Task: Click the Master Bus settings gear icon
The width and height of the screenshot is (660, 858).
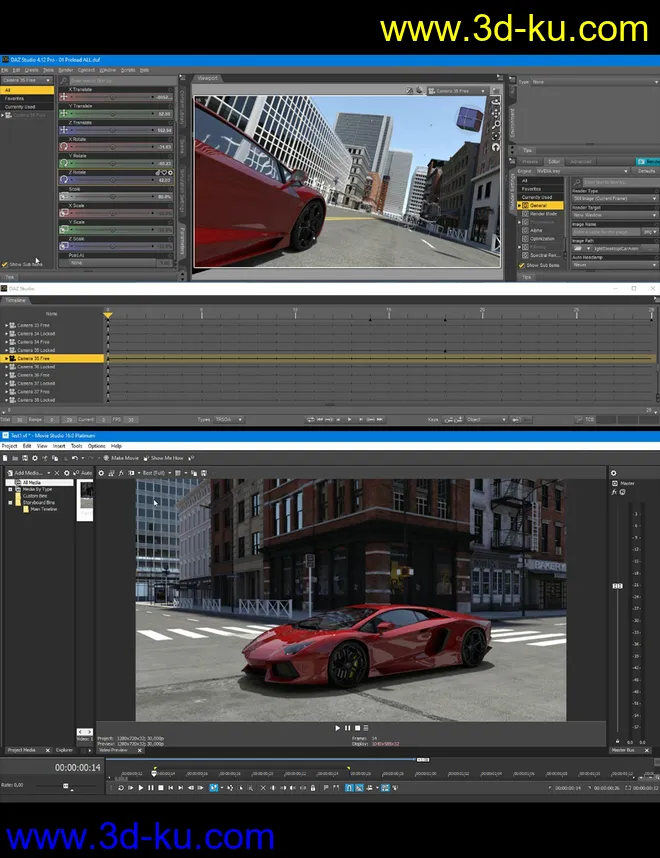Action: pos(614,472)
